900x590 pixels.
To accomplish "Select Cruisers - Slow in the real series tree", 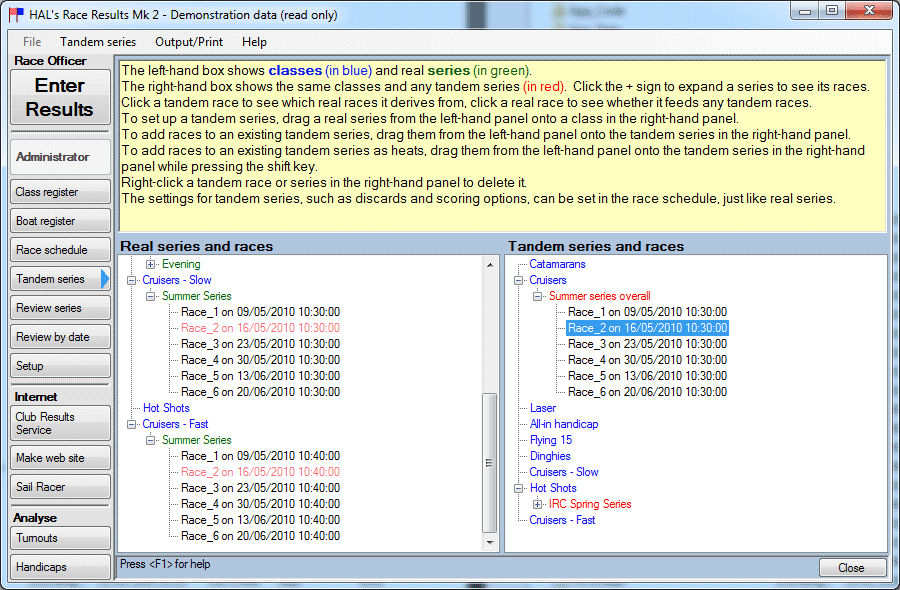I will pyautogui.click(x=177, y=280).
